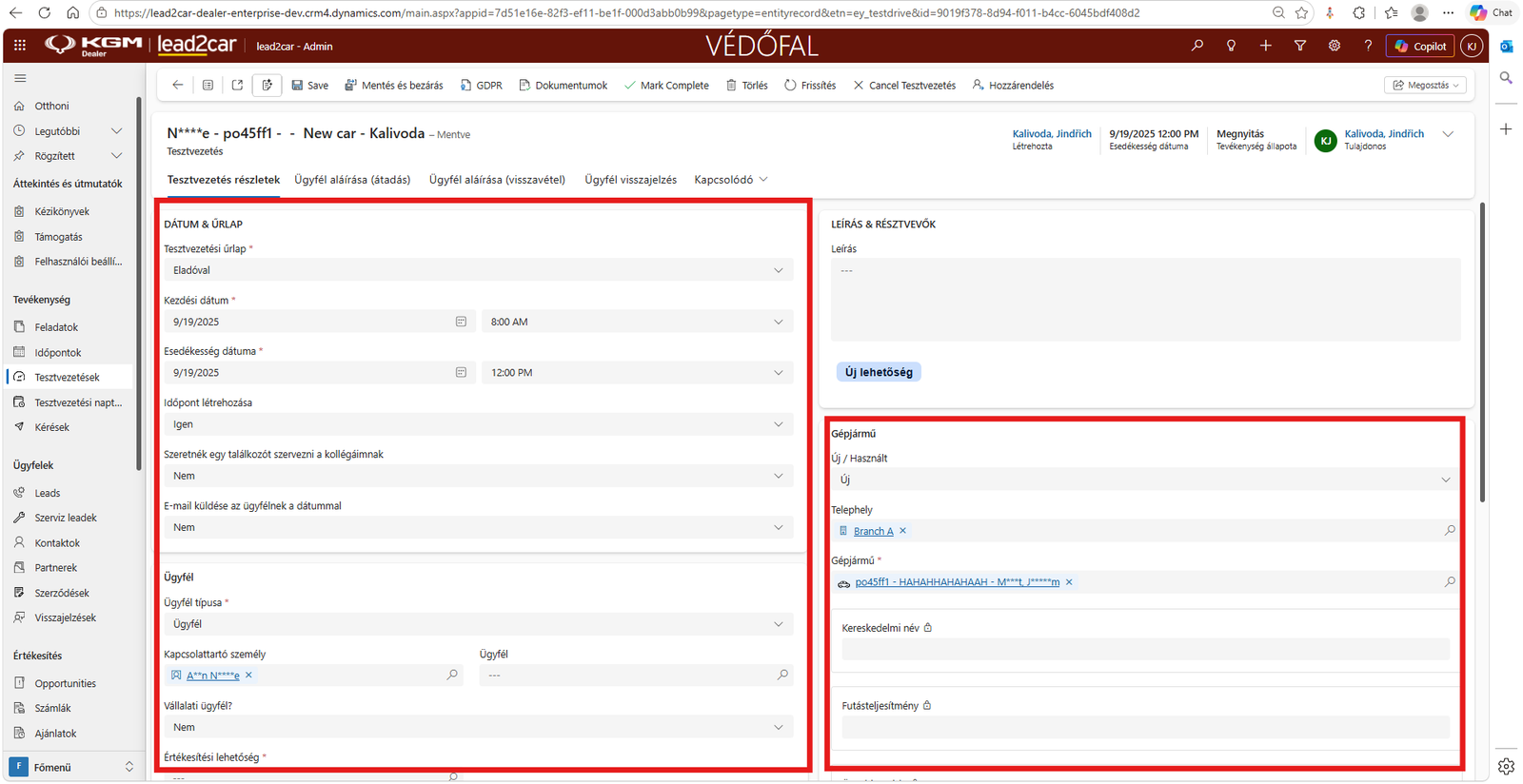The width and height of the screenshot is (1523, 784).
Task: Collapse the site map hamburger menu
Action: [x=21, y=78]
